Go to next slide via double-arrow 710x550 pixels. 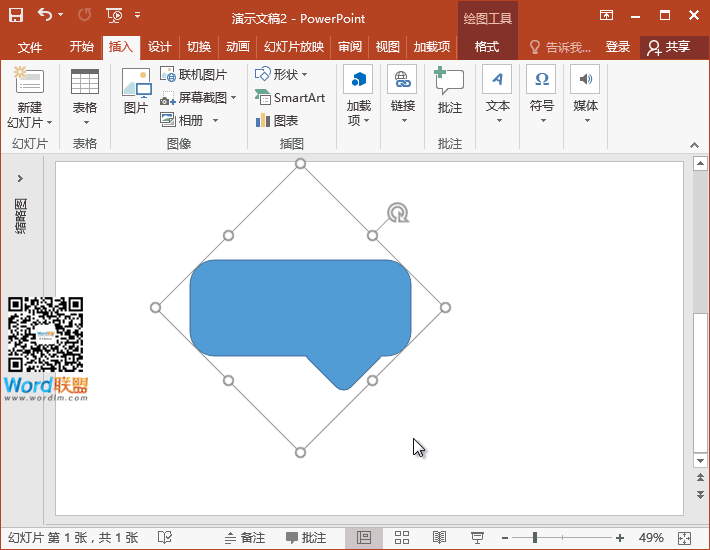(x=700, y=494)
